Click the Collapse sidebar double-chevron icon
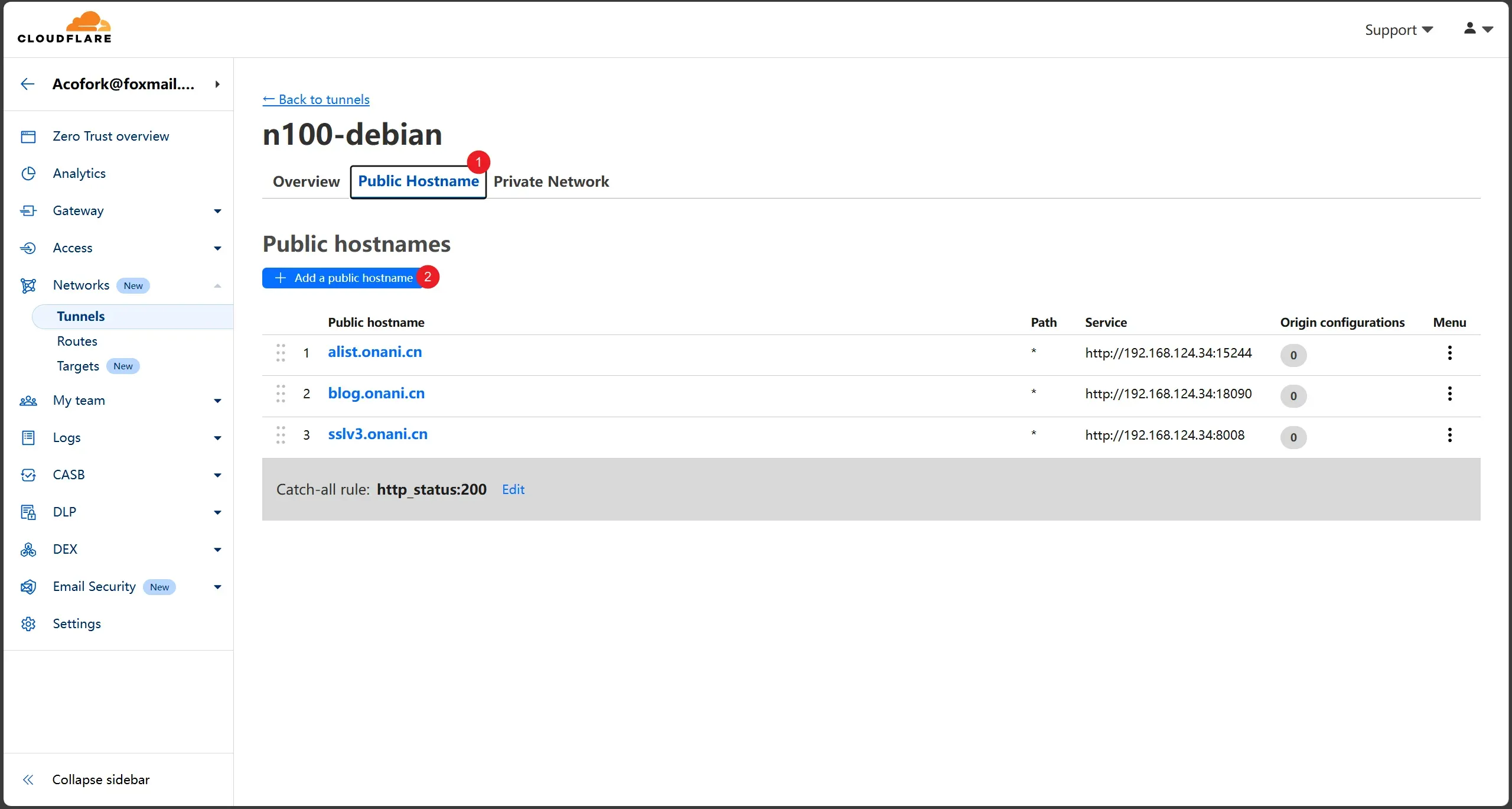1512x809 pixels. point(28,780)
